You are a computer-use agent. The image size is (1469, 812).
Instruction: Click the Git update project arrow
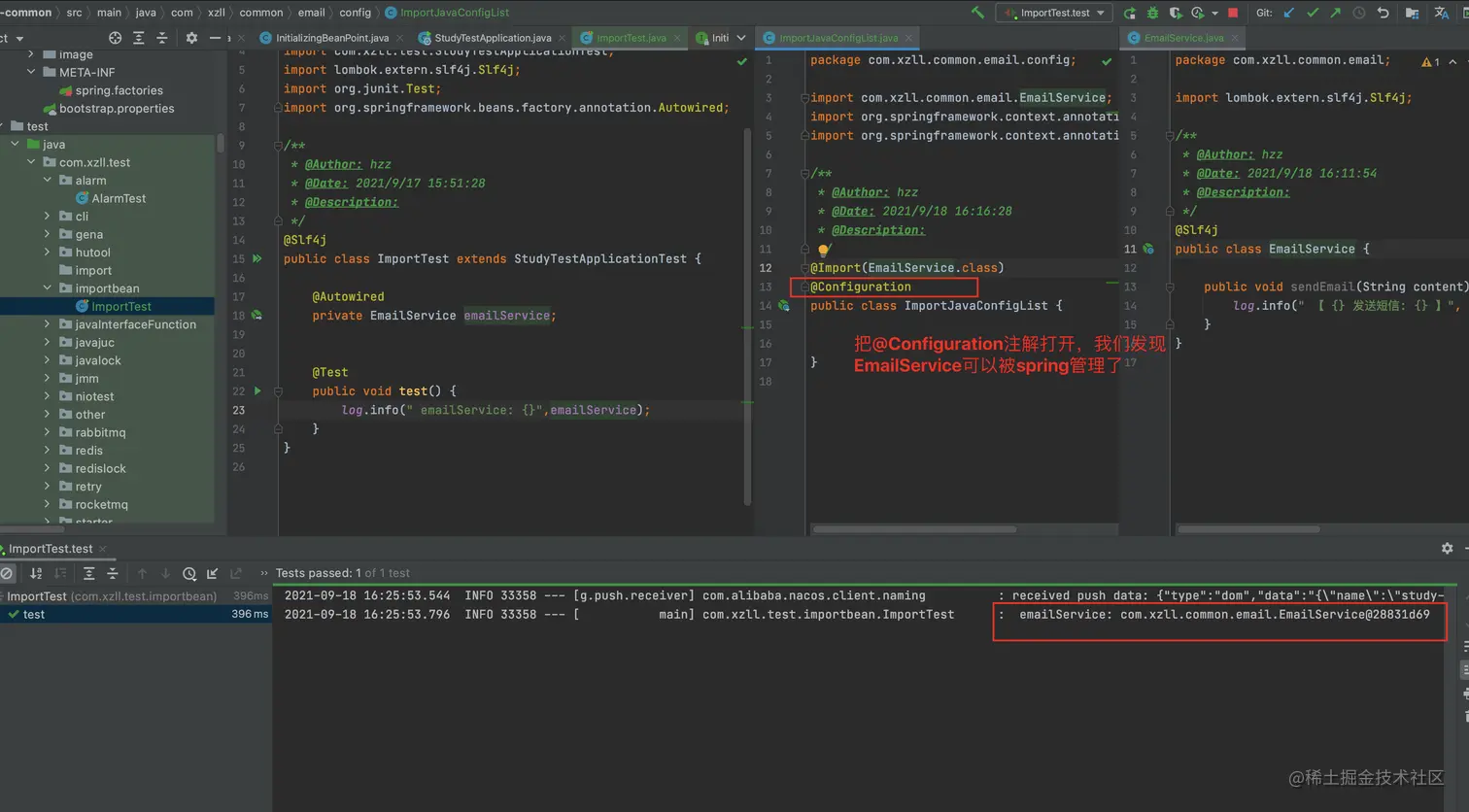[x=1289, y=13]
